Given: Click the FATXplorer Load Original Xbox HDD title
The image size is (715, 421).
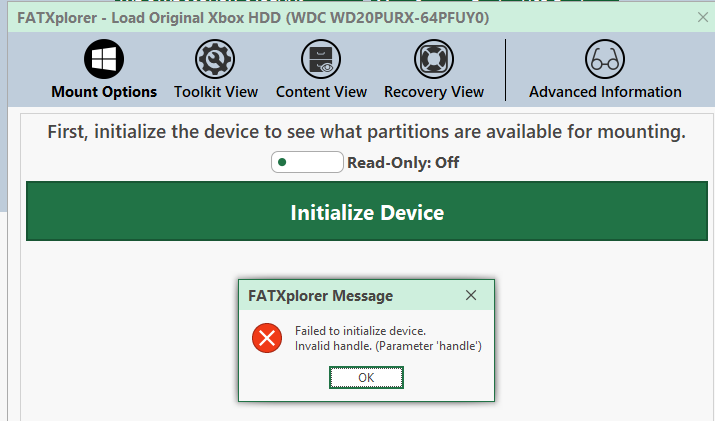Looking at the screenshot, I should [253, 18].
